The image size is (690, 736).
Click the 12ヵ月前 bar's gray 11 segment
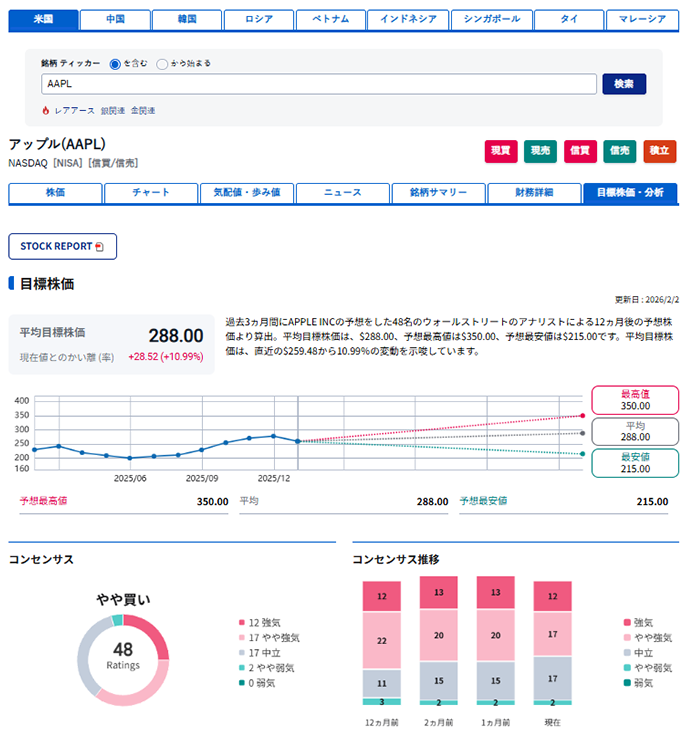pos(382,683)
